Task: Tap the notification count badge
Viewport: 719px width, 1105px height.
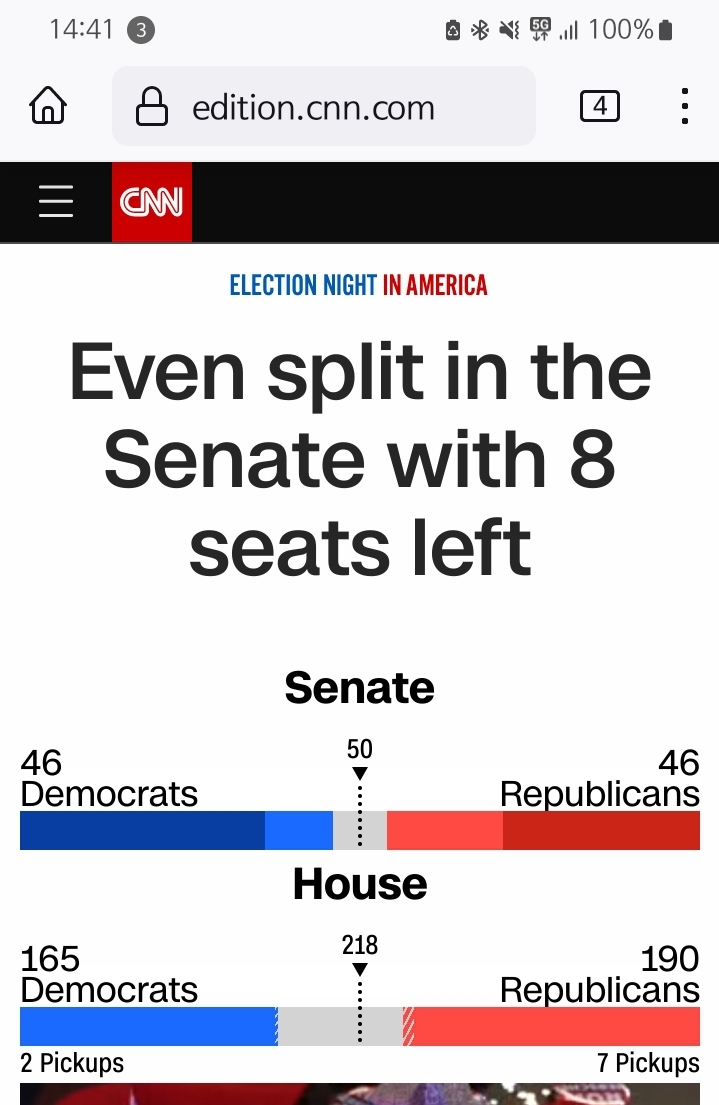Action: point(141,30)
